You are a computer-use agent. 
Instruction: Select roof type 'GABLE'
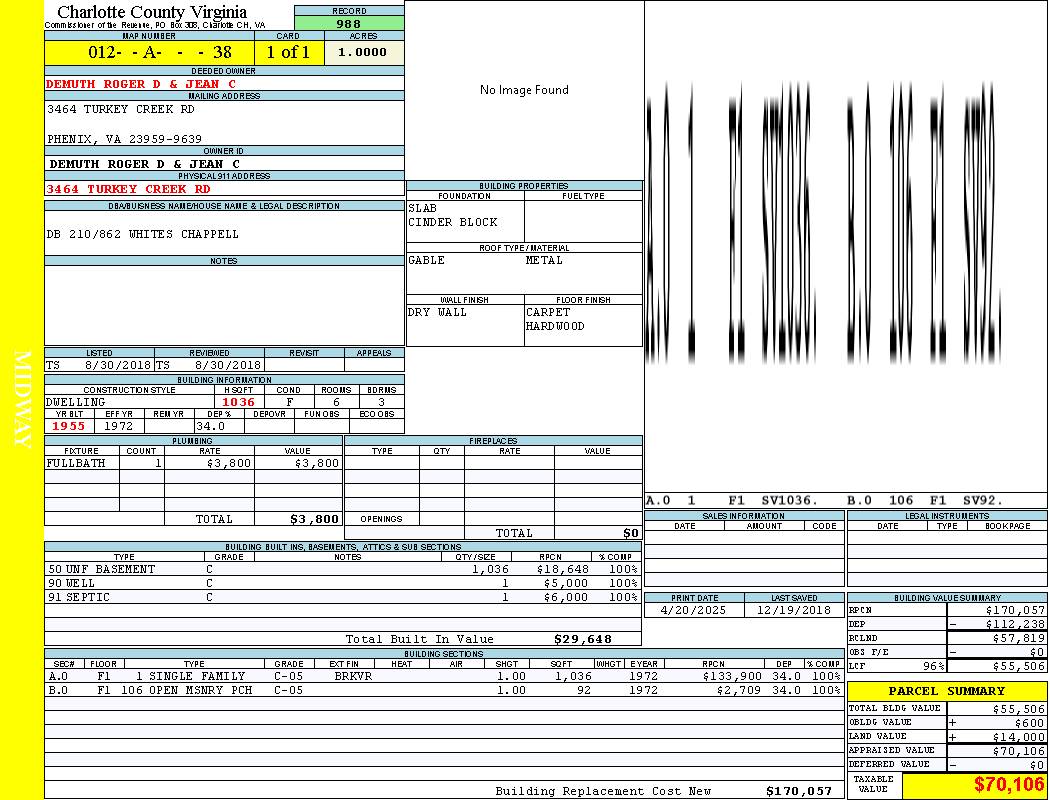pyautogui.click(x=427, y=260)
